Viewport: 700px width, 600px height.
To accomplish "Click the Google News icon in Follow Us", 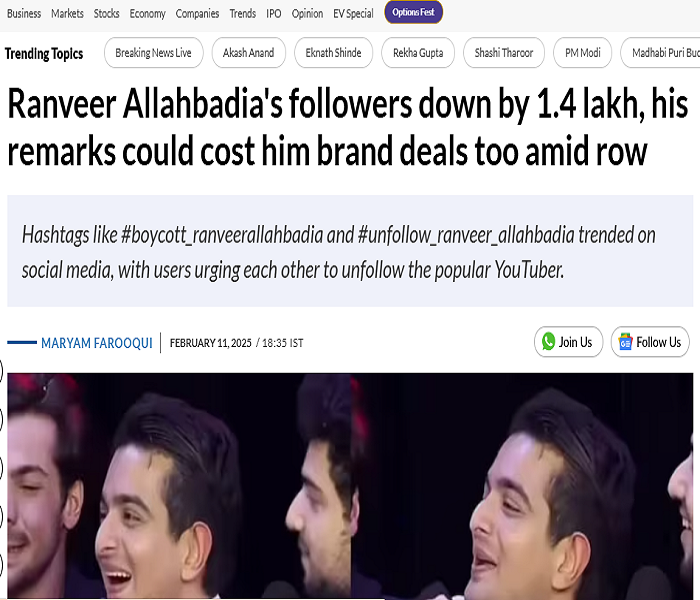I will (625, 342).
